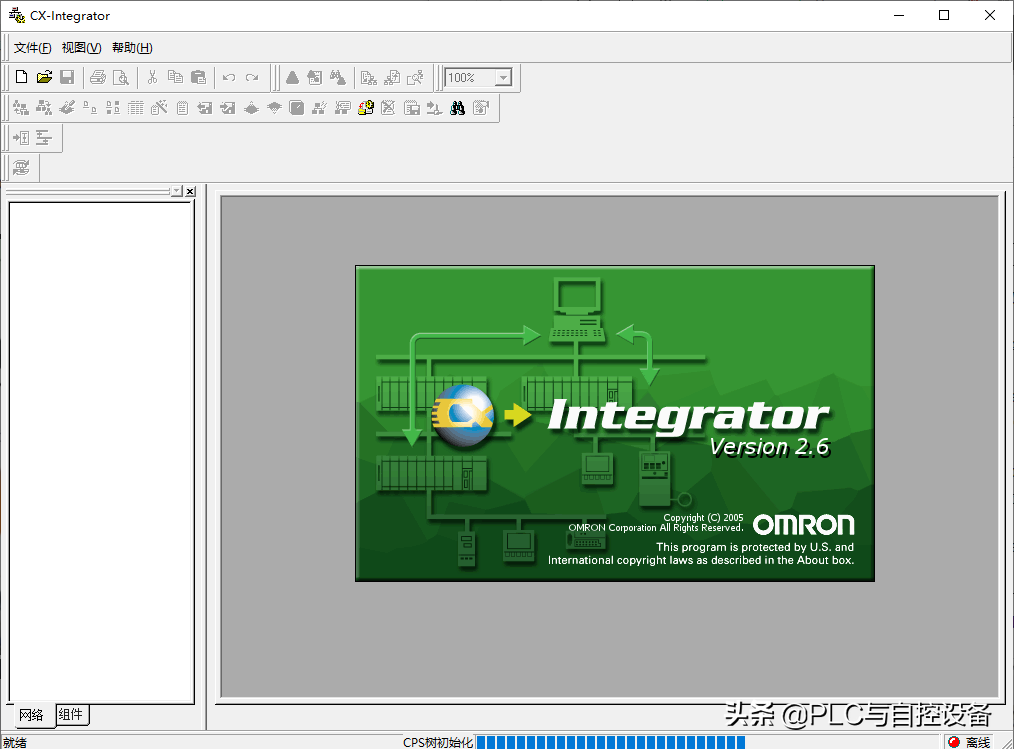Open a project with the folder icon
Screen dimensions: 1014x749
(x=44, y=78)
